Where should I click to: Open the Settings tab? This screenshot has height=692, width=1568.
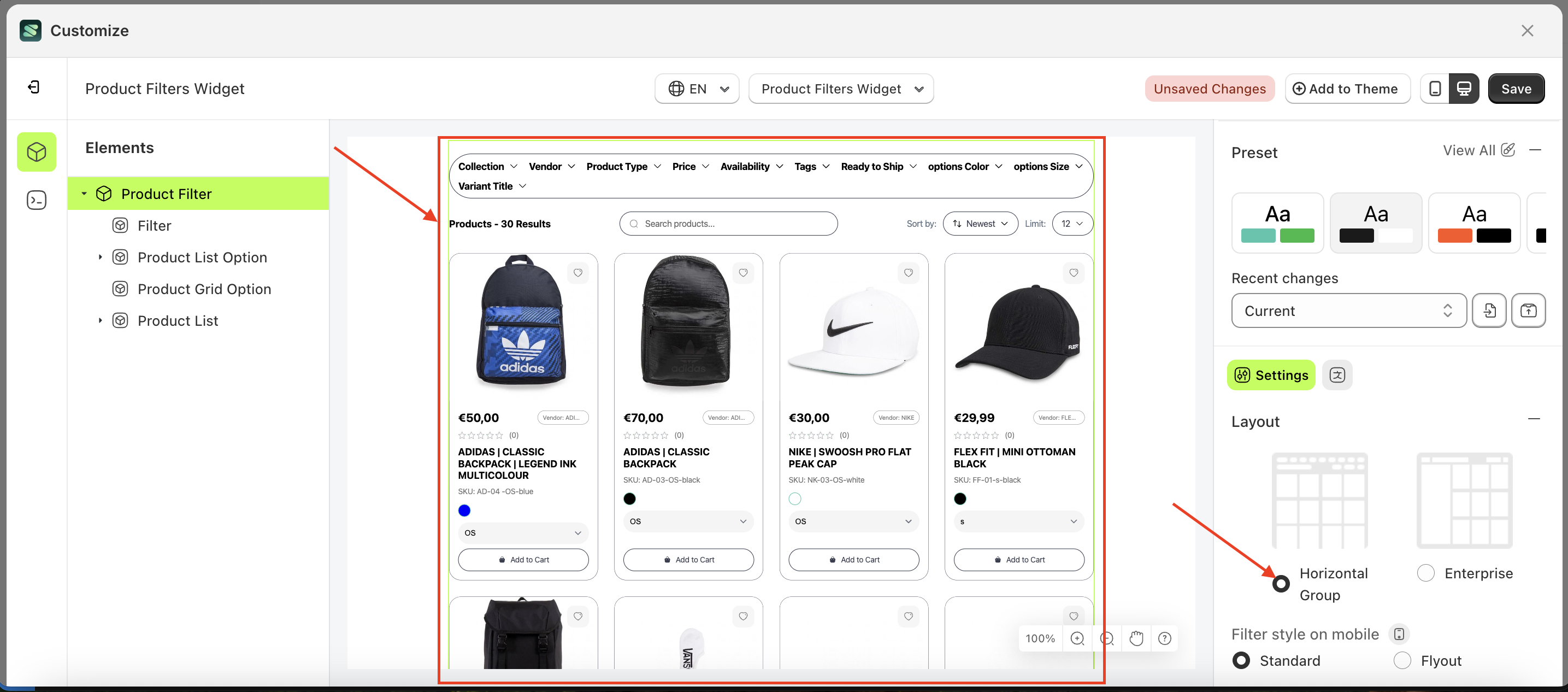pos(1271,375)
